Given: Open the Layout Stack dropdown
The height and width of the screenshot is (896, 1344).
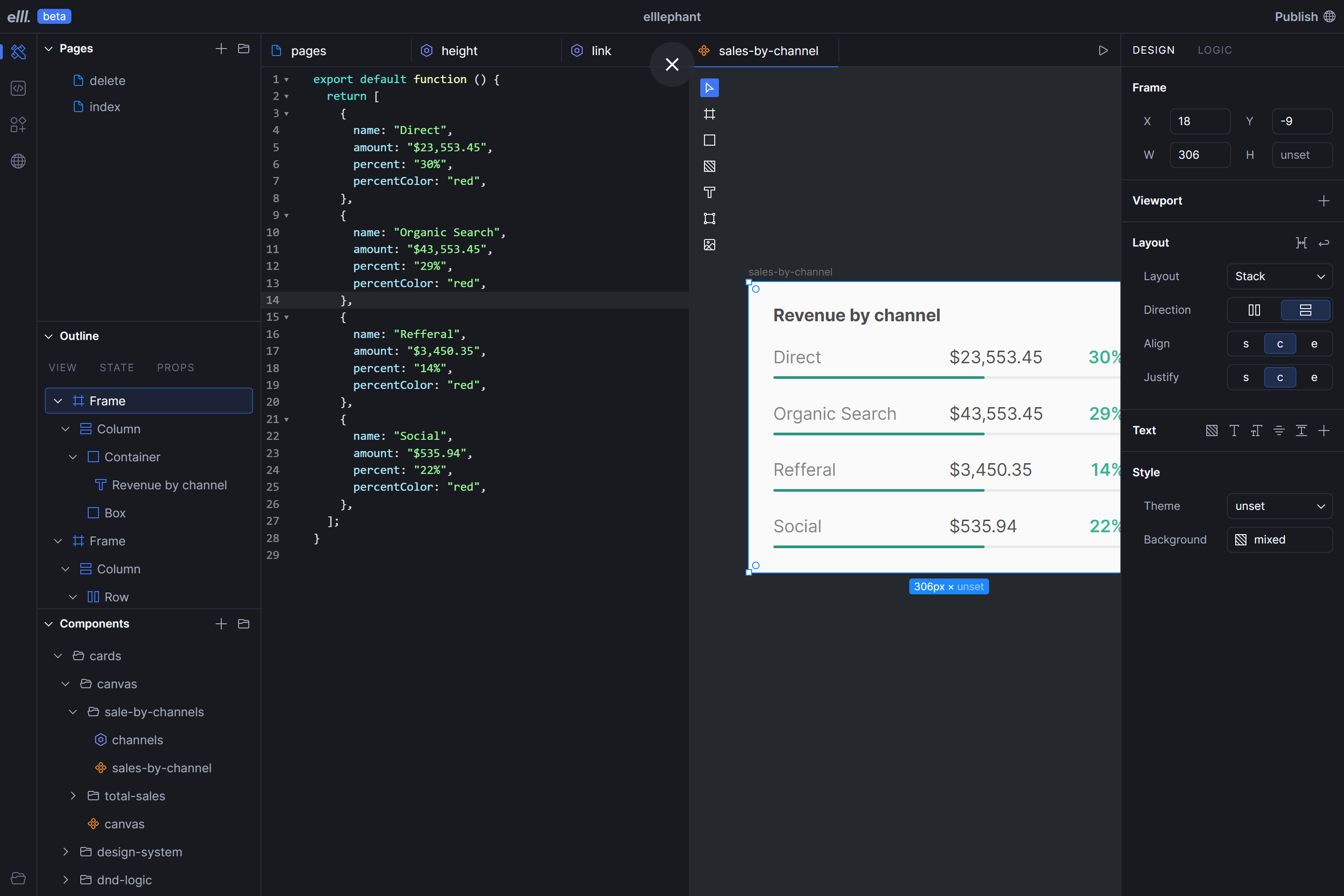Looking at the screenshot, I should point(1280,276).
